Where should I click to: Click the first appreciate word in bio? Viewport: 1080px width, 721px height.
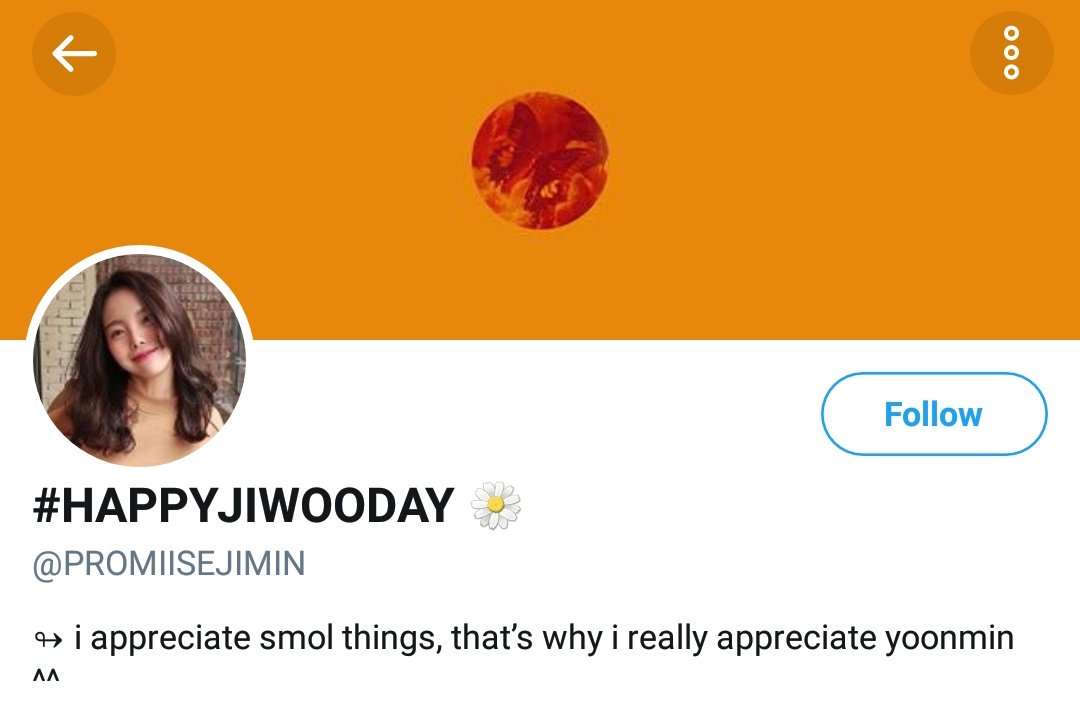point(170,638)
